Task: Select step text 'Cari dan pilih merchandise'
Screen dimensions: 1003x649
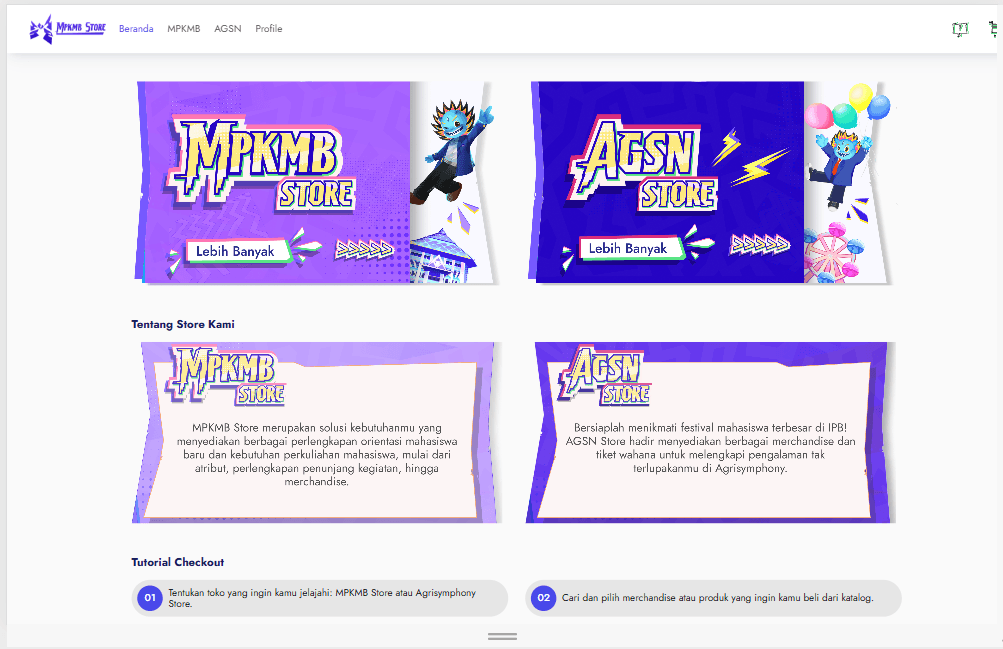Action: tap(718, 598)
